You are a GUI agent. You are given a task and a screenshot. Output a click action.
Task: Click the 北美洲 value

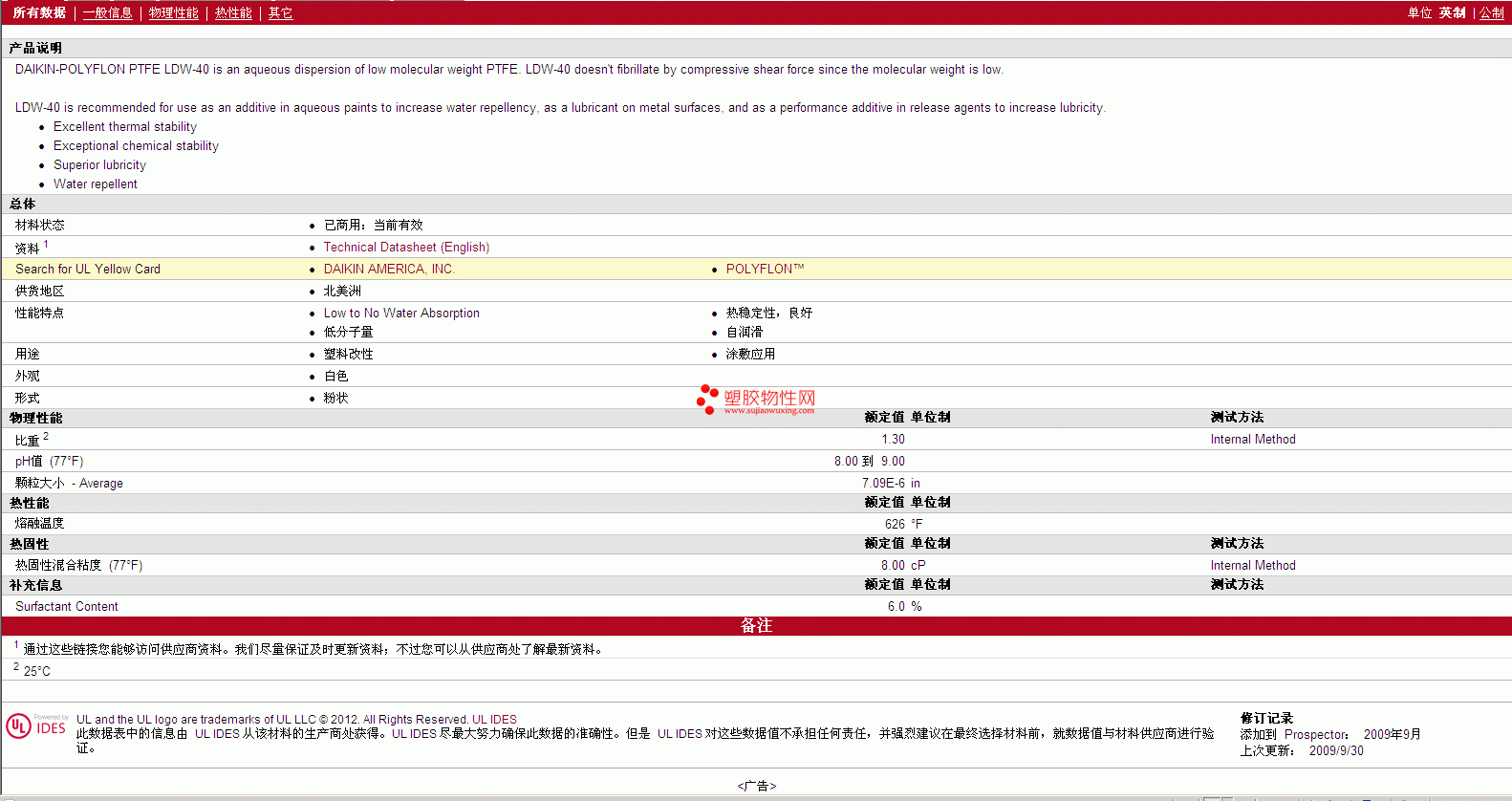342,291
